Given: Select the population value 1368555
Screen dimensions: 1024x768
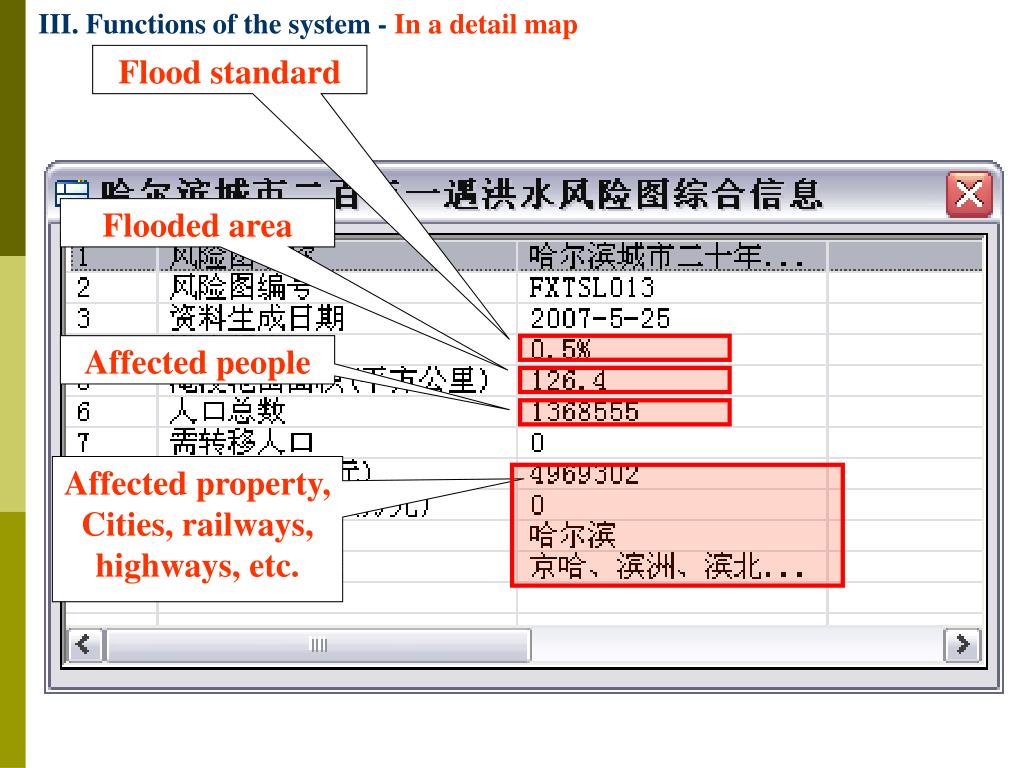Looking at the screenshot, I should (624, 412).
